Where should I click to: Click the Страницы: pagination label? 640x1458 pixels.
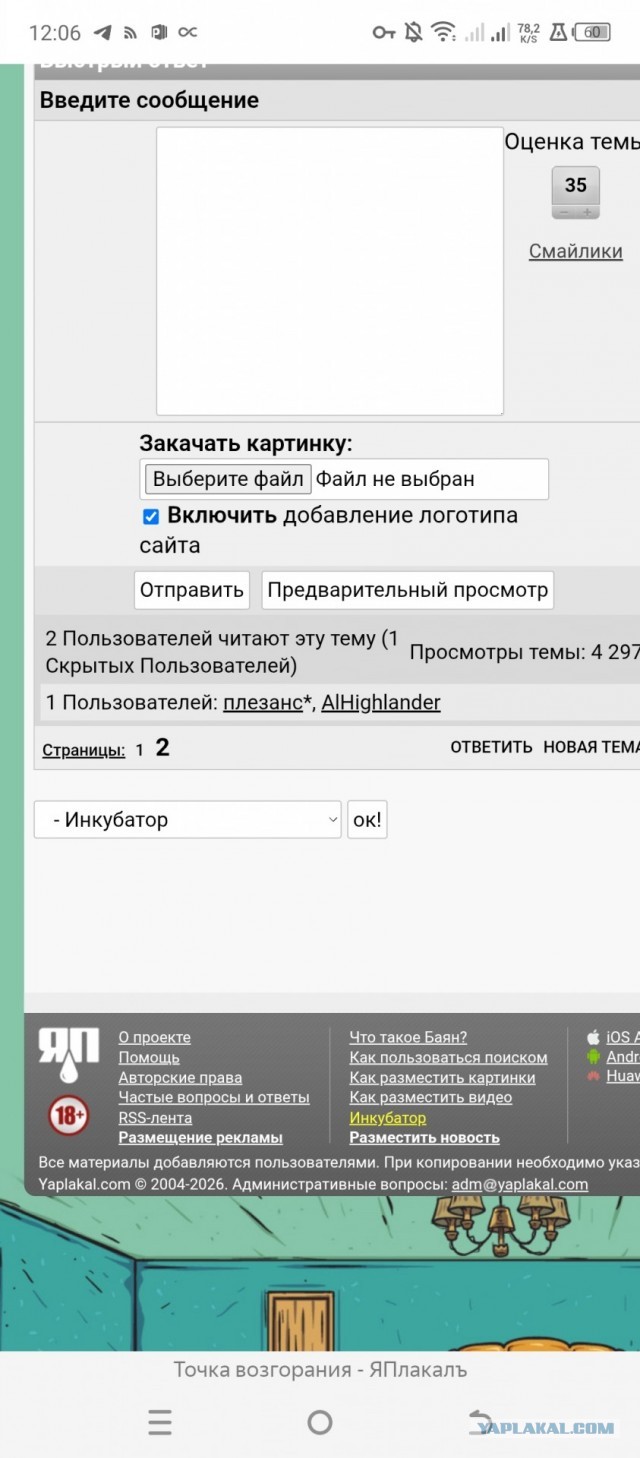pos(84,750)
